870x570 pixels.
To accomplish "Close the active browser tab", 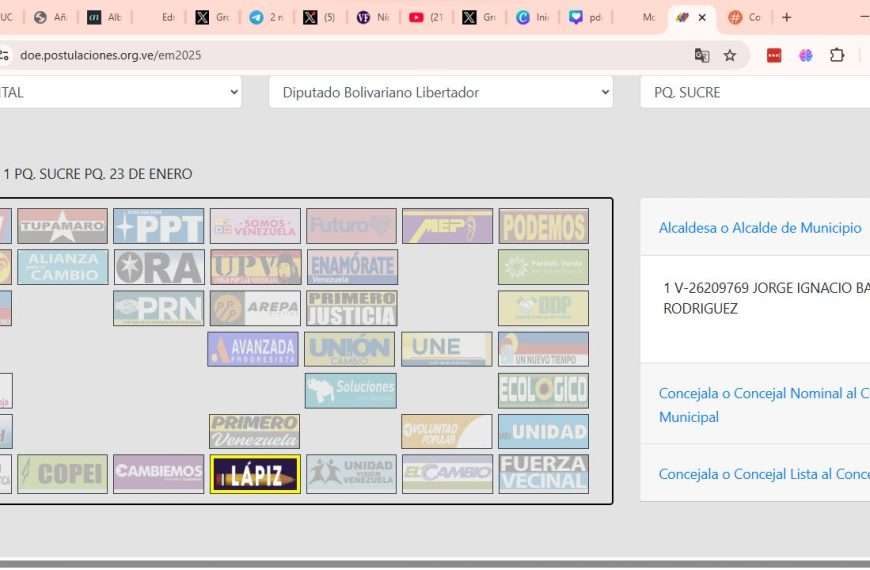I will click(702, 17).
